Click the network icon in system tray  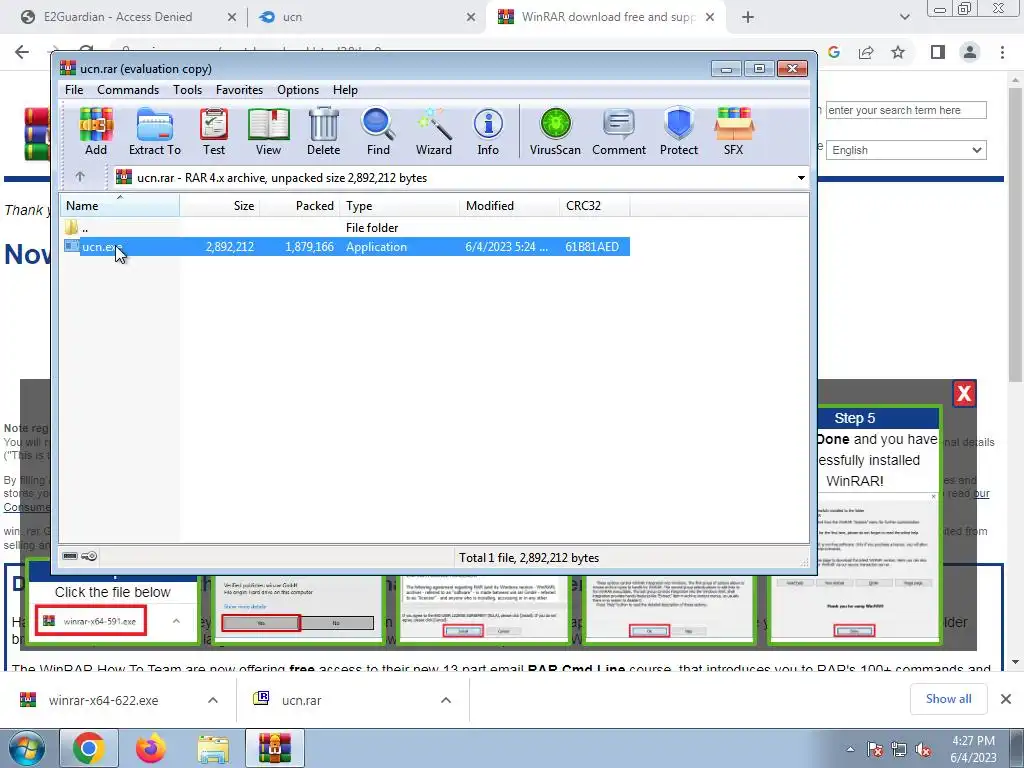click(x=899, y=750)
